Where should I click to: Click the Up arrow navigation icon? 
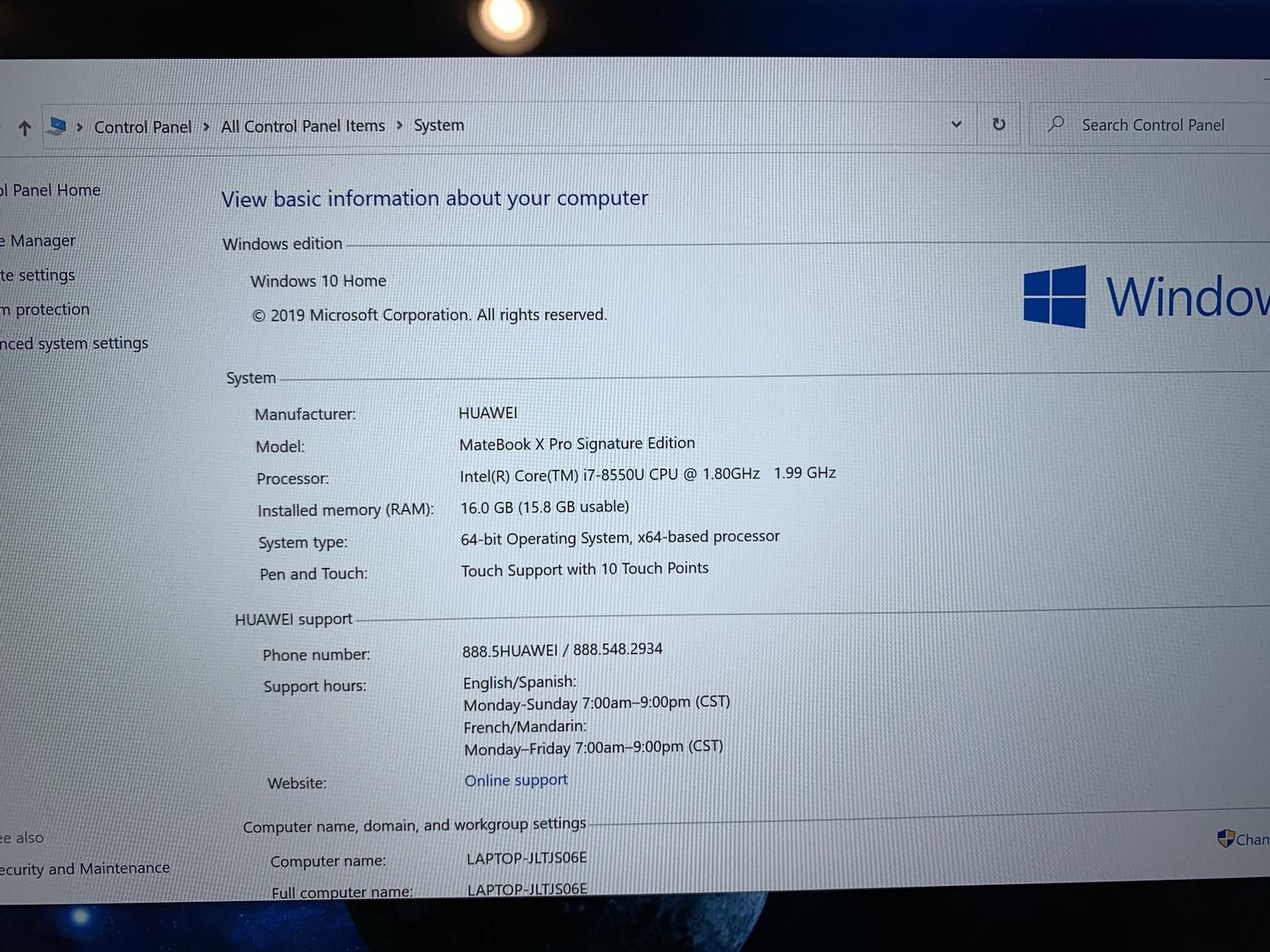click(x=25, y=129)
